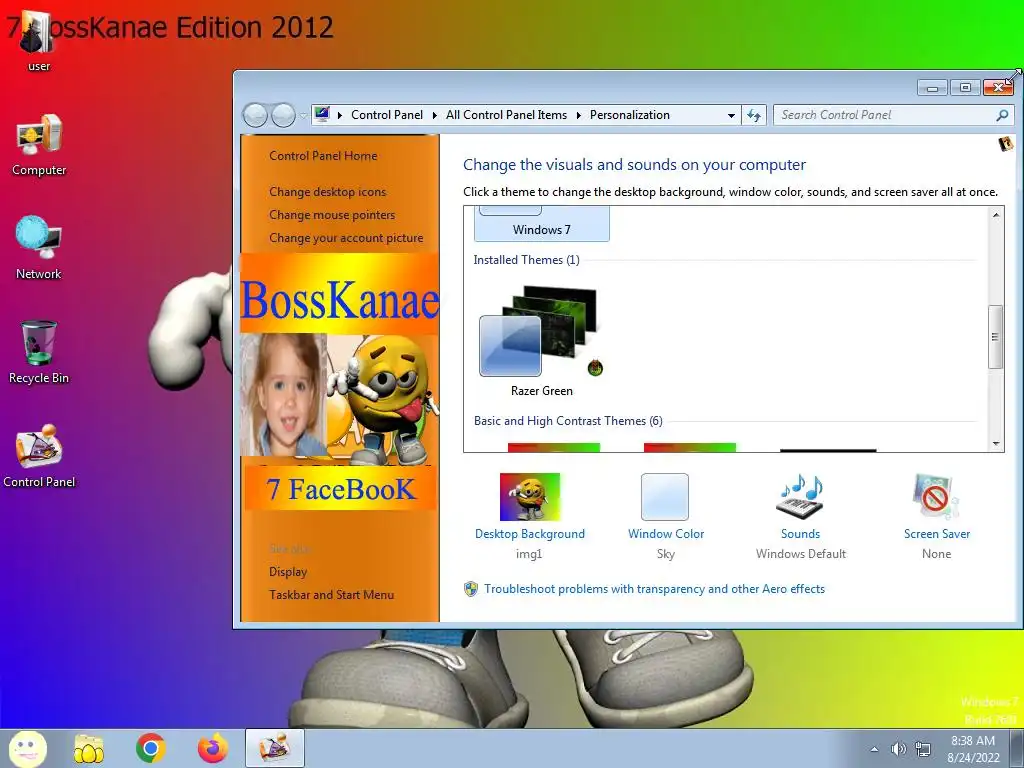Open the volume speaker tray icon
Viewport: 1024px width, 768px height.
tap(899, 749)
